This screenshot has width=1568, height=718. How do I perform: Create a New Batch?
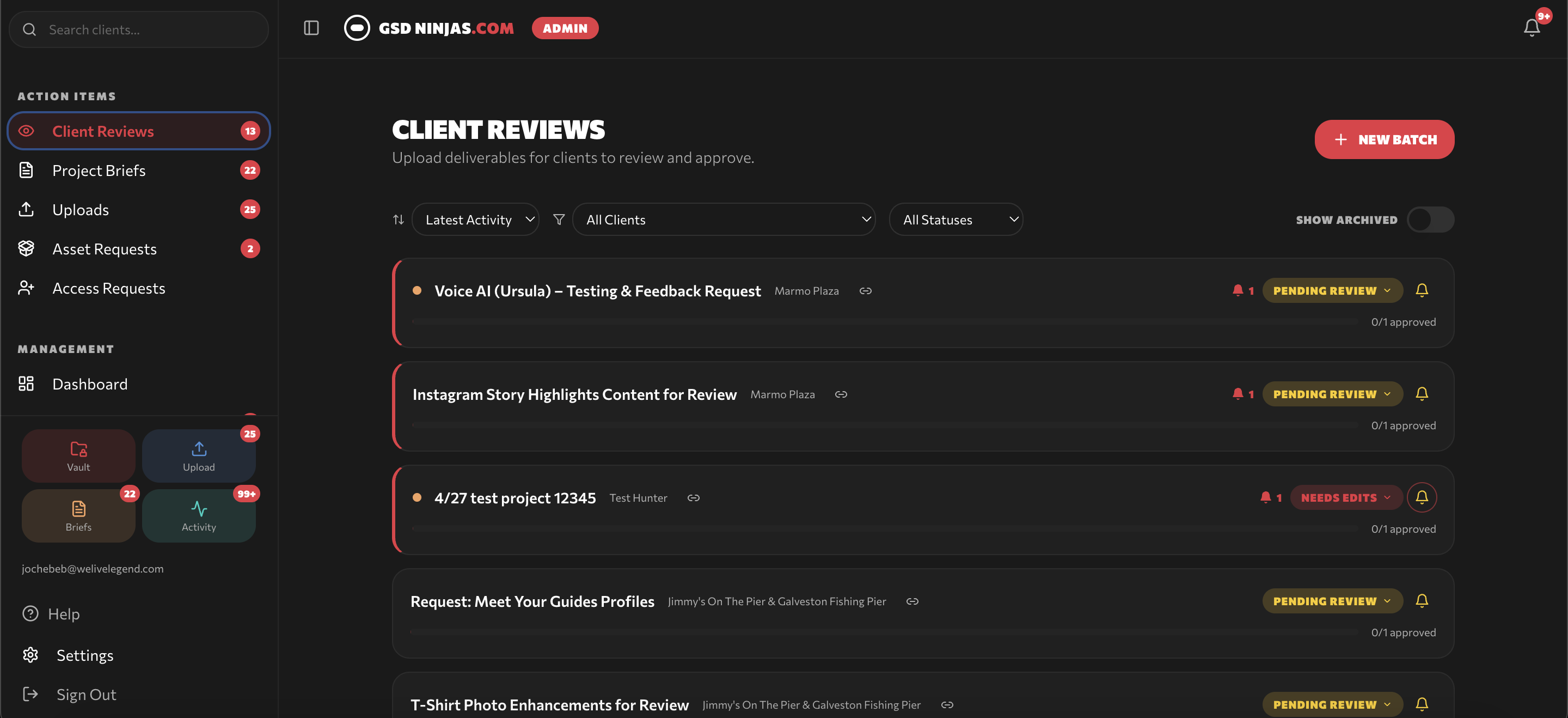(1384, 139)
